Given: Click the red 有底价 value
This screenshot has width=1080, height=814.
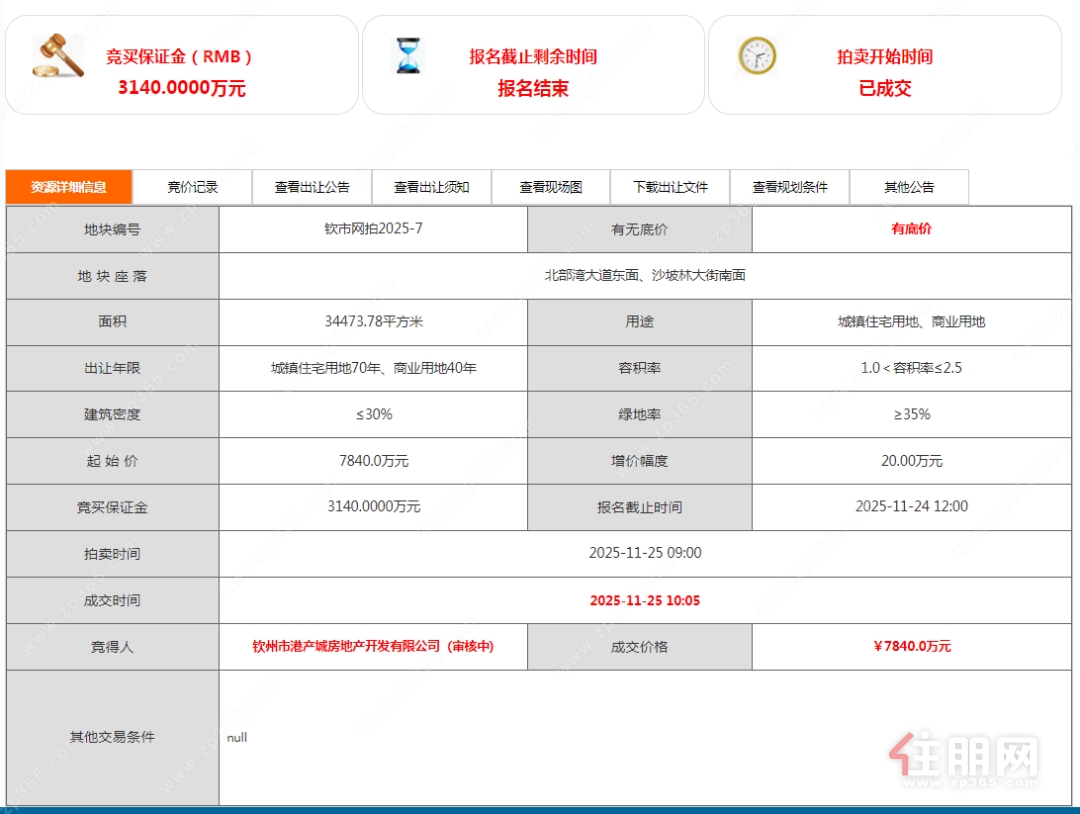Looking at the screenshot, I should tap(911, 229).
